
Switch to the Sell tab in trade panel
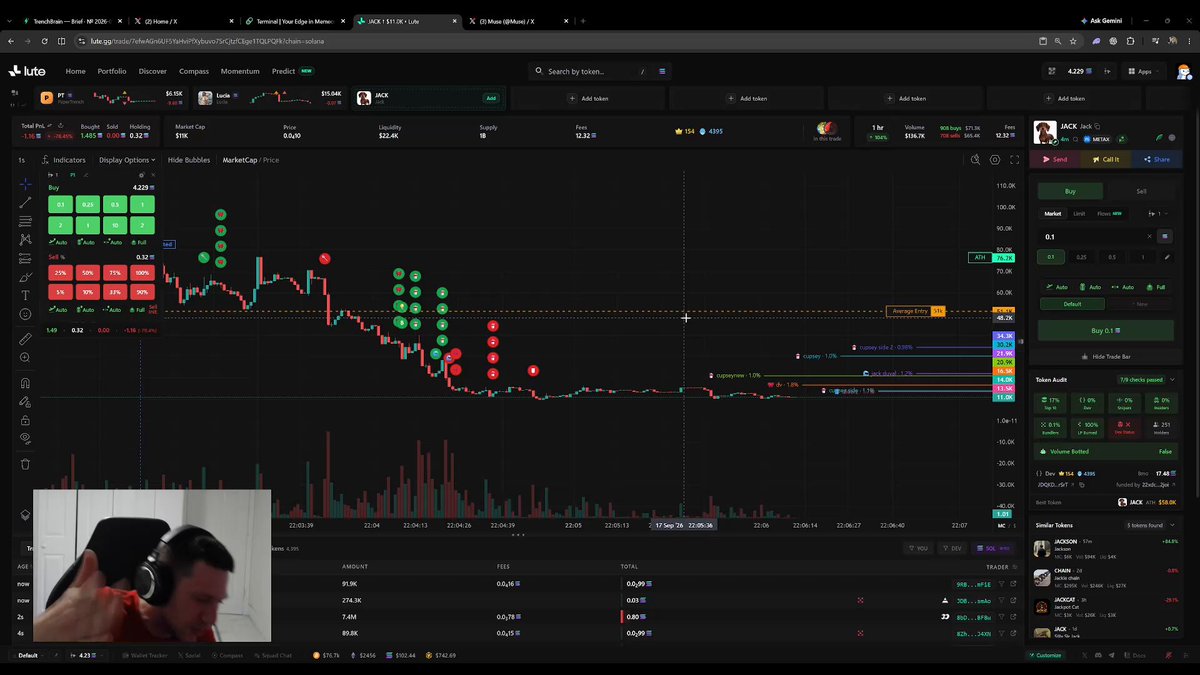pyautogui.click(x=1141, y=191)
